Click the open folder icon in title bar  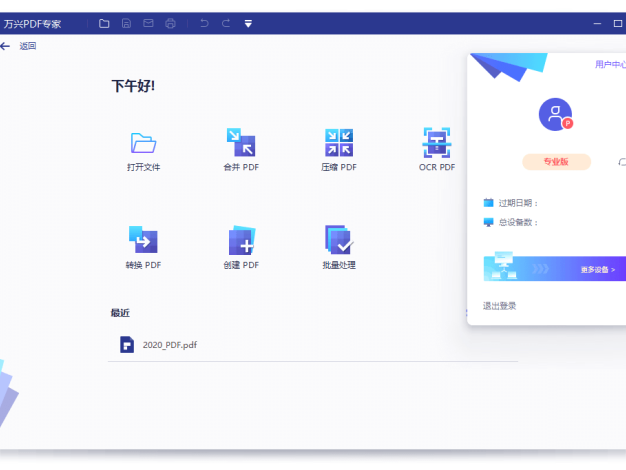(104, 24)
